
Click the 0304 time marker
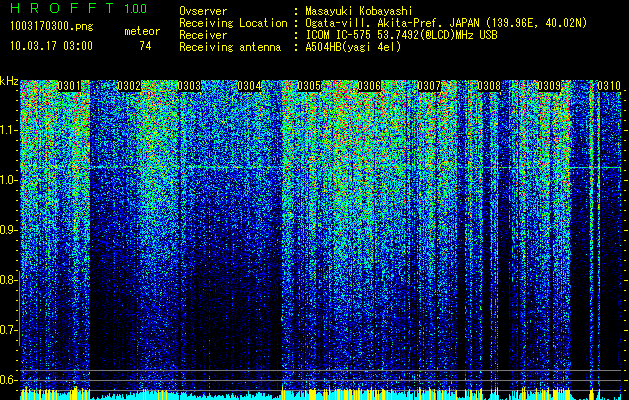(249, 86)
